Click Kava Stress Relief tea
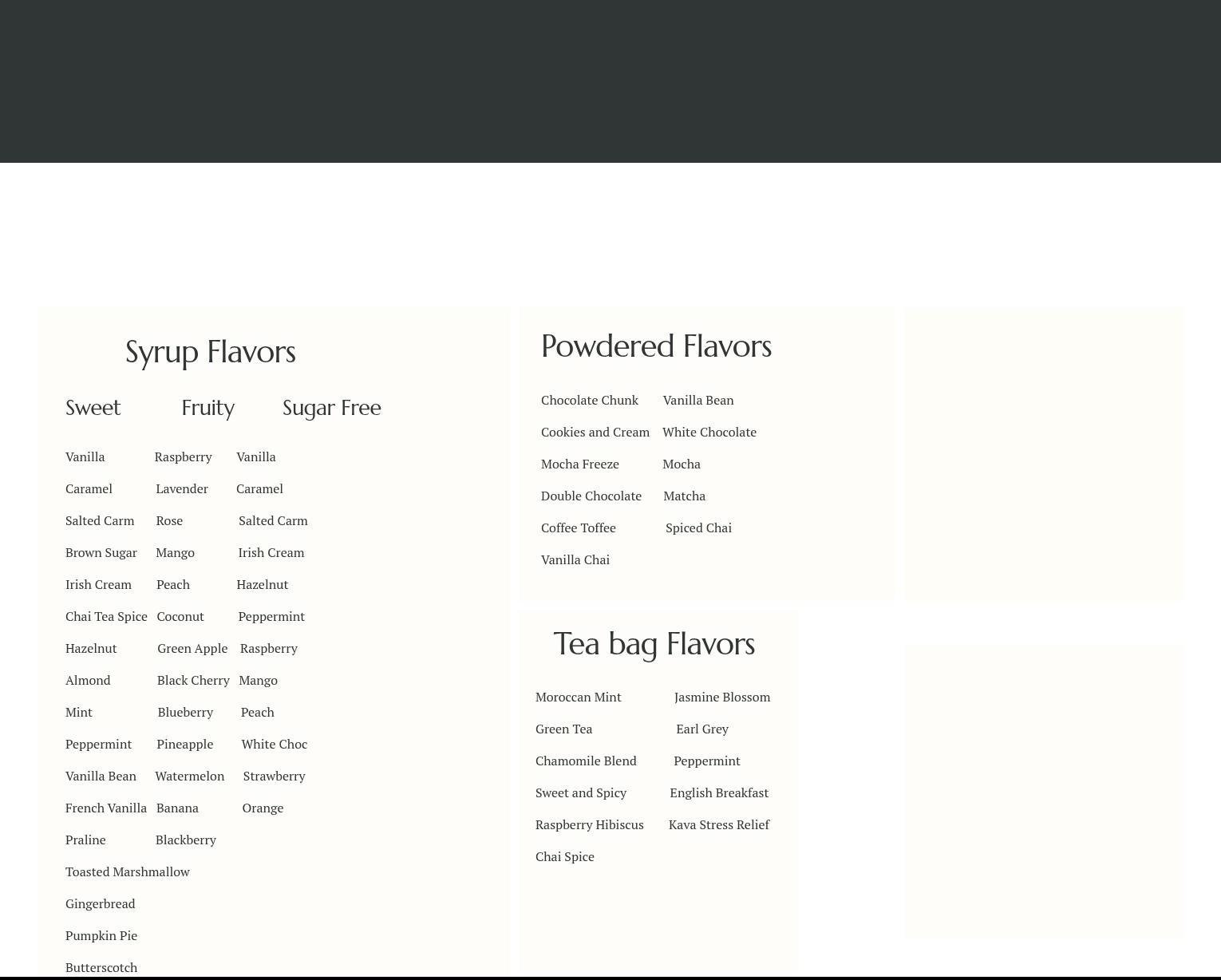Viewport: 1221px width, 980px height. (719, 824)
